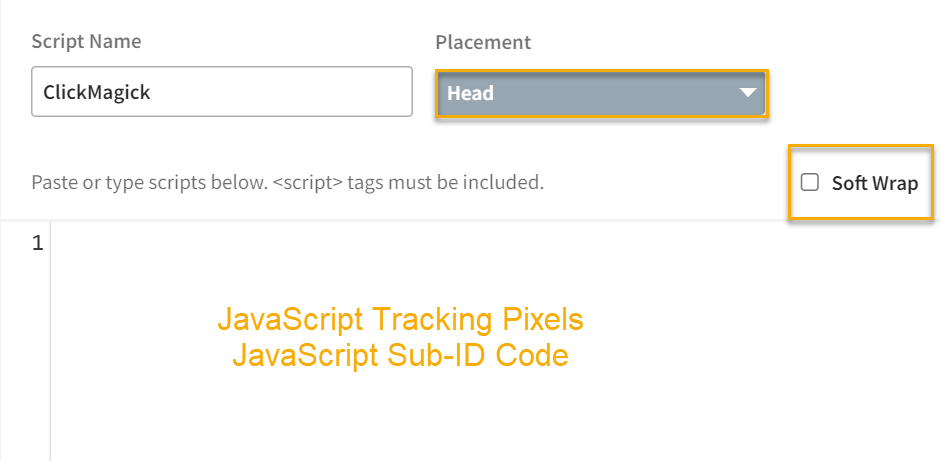Screen dimensions: 941x461
Task: Click the Script Name input field
Action: [221, 92]
